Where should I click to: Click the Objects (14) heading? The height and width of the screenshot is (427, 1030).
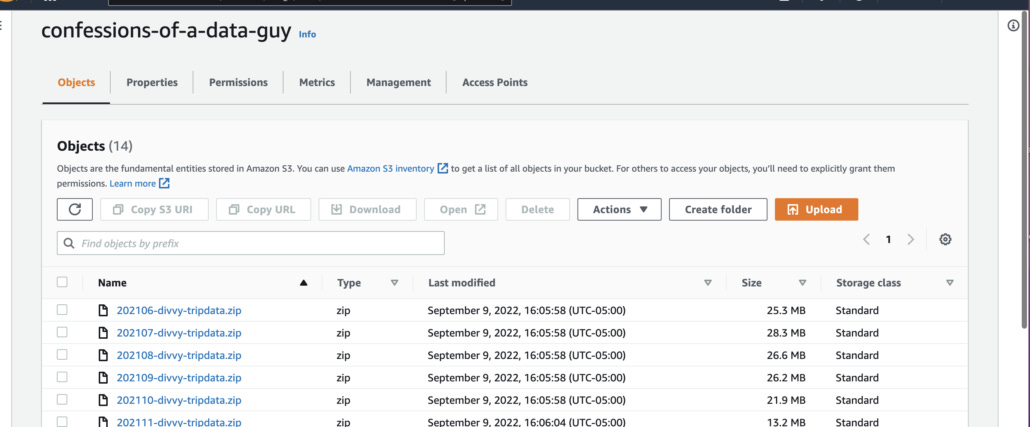(x=95, y=146)
